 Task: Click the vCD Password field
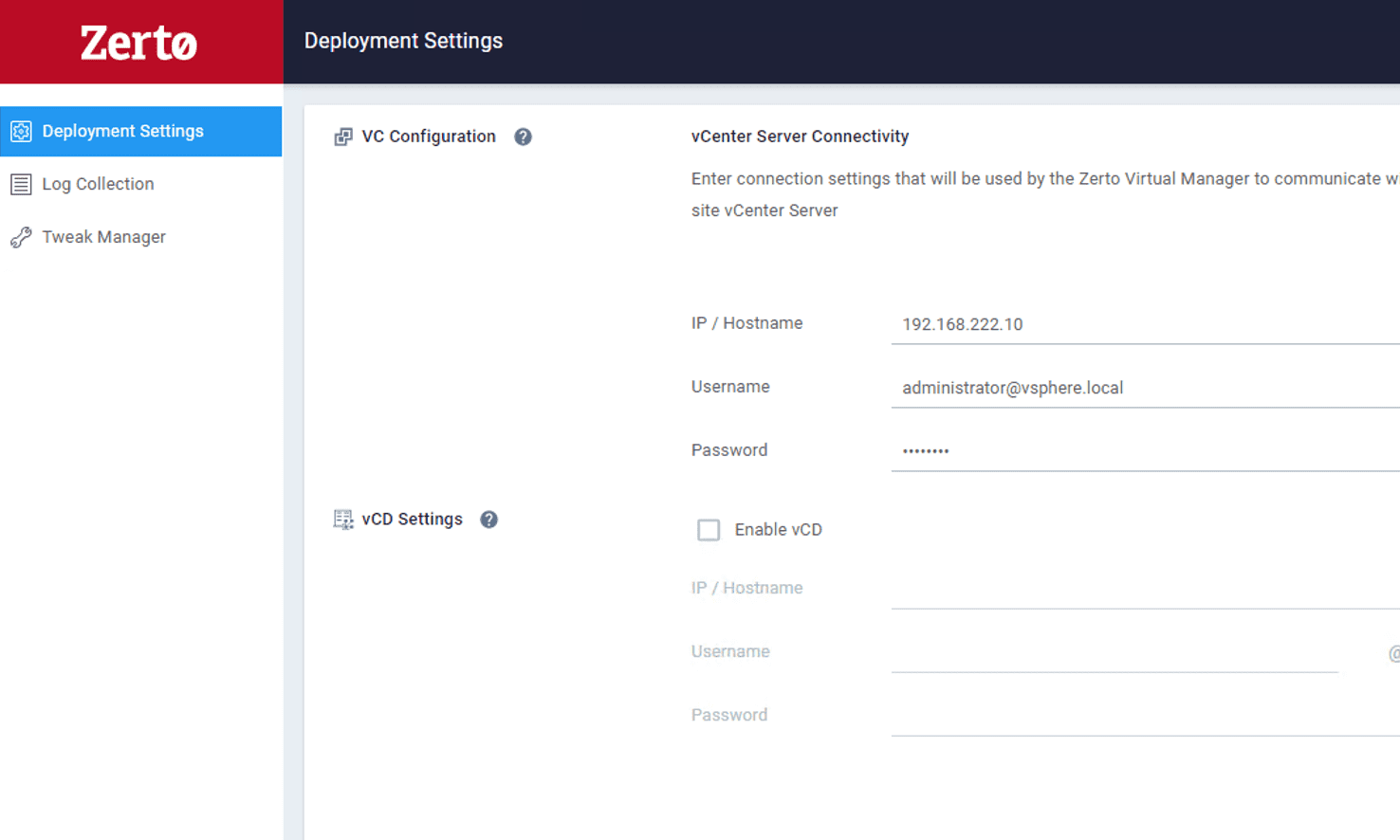click(1138, 716)
